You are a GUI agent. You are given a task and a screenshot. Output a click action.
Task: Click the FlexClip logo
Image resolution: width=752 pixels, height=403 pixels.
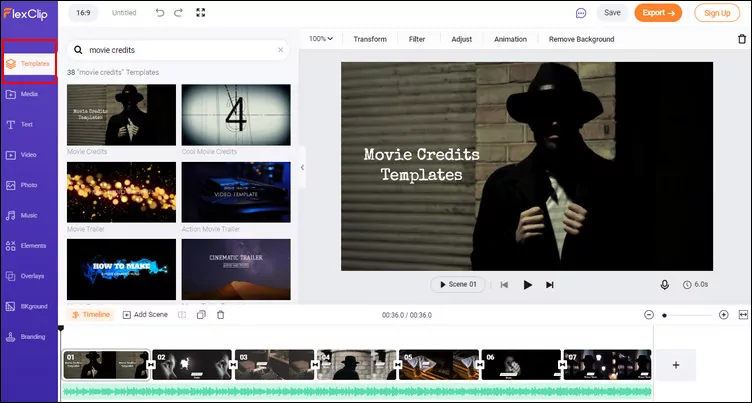[x=26, y=13]
